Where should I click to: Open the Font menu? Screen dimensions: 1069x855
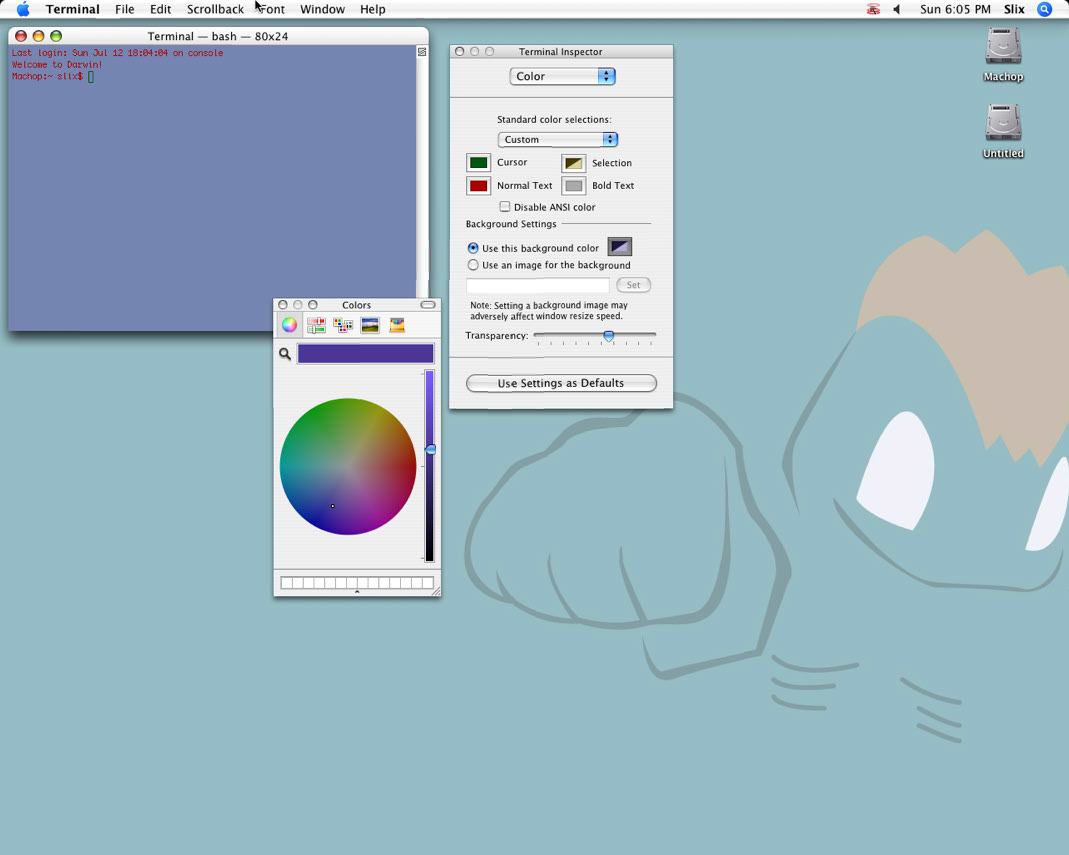click(x=272, y=9)
